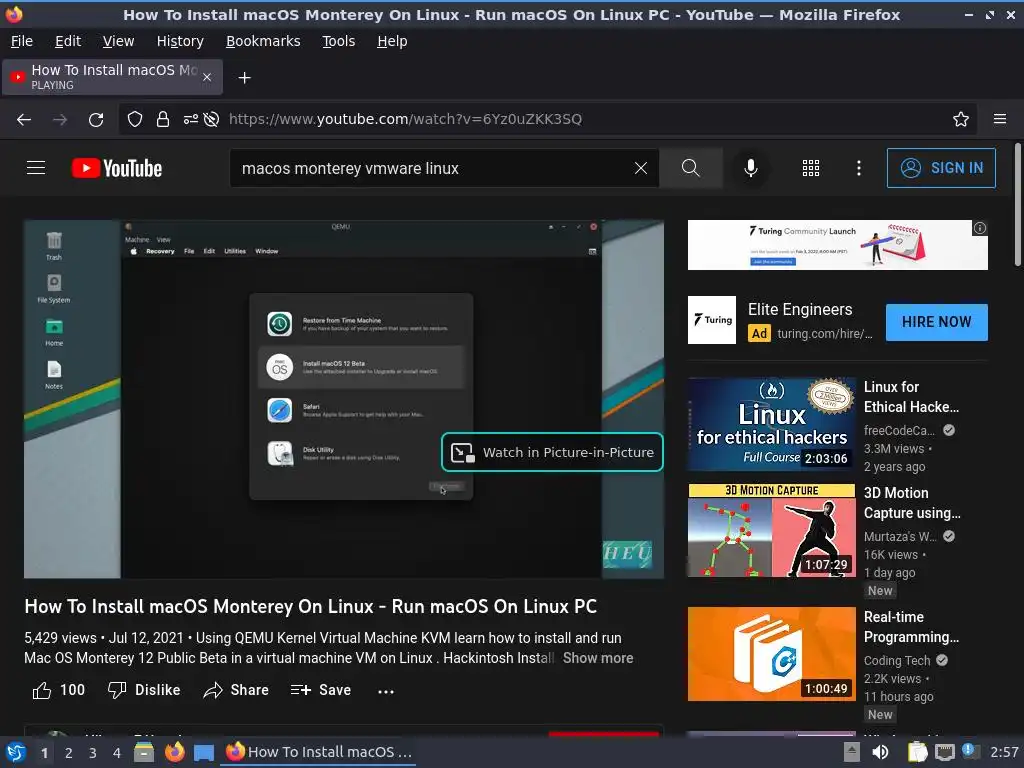Open more actions ellipsis under the video

tap(386, 691)
